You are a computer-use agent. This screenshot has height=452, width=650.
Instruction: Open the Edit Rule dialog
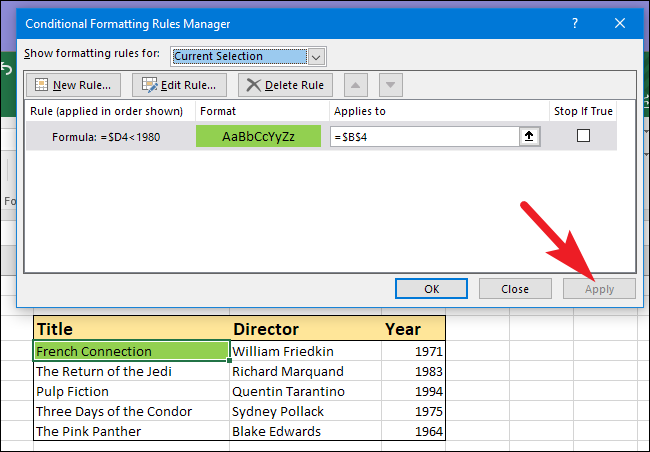(179, 85)
